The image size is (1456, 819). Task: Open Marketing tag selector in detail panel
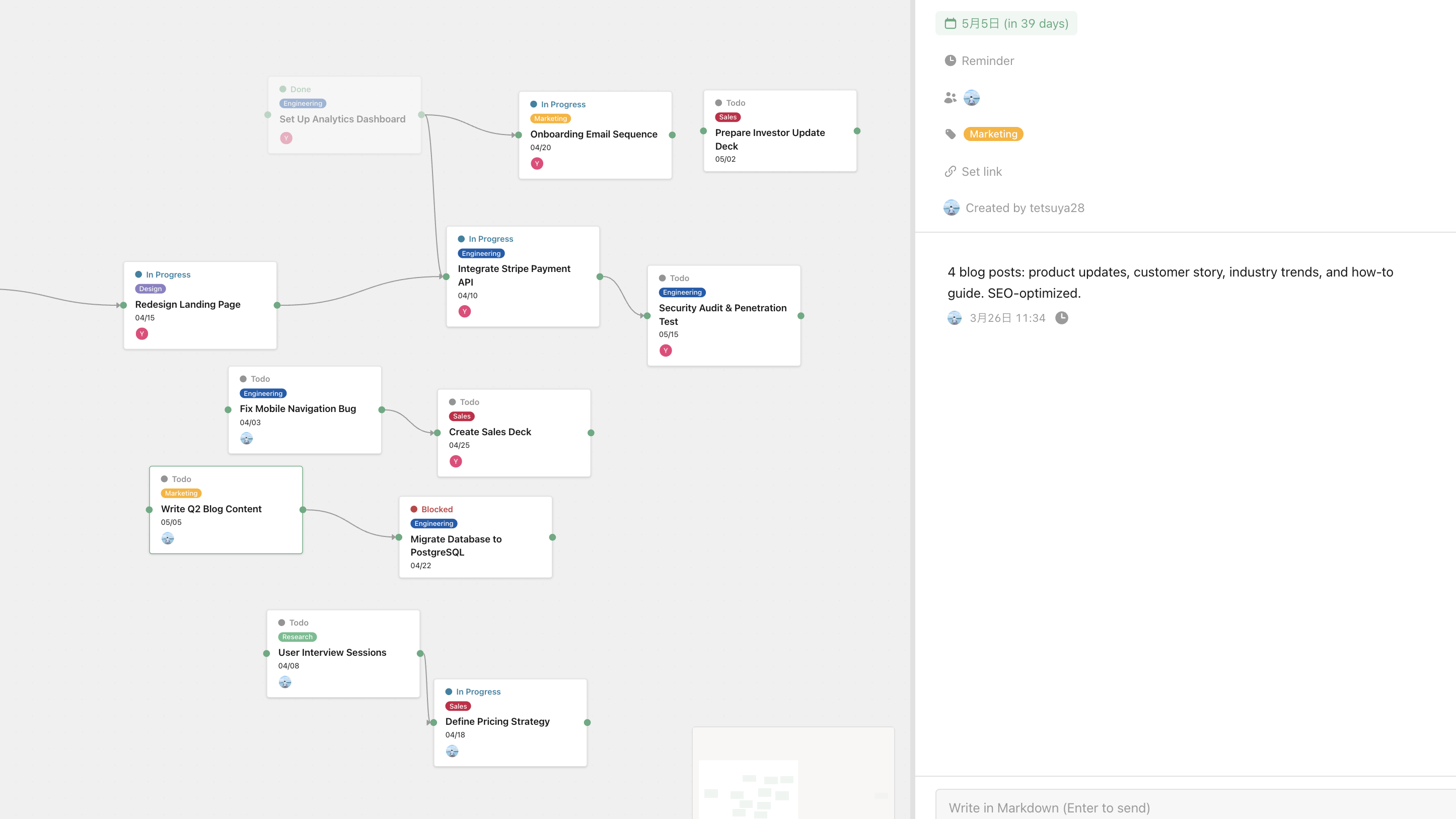pos(993,134)
